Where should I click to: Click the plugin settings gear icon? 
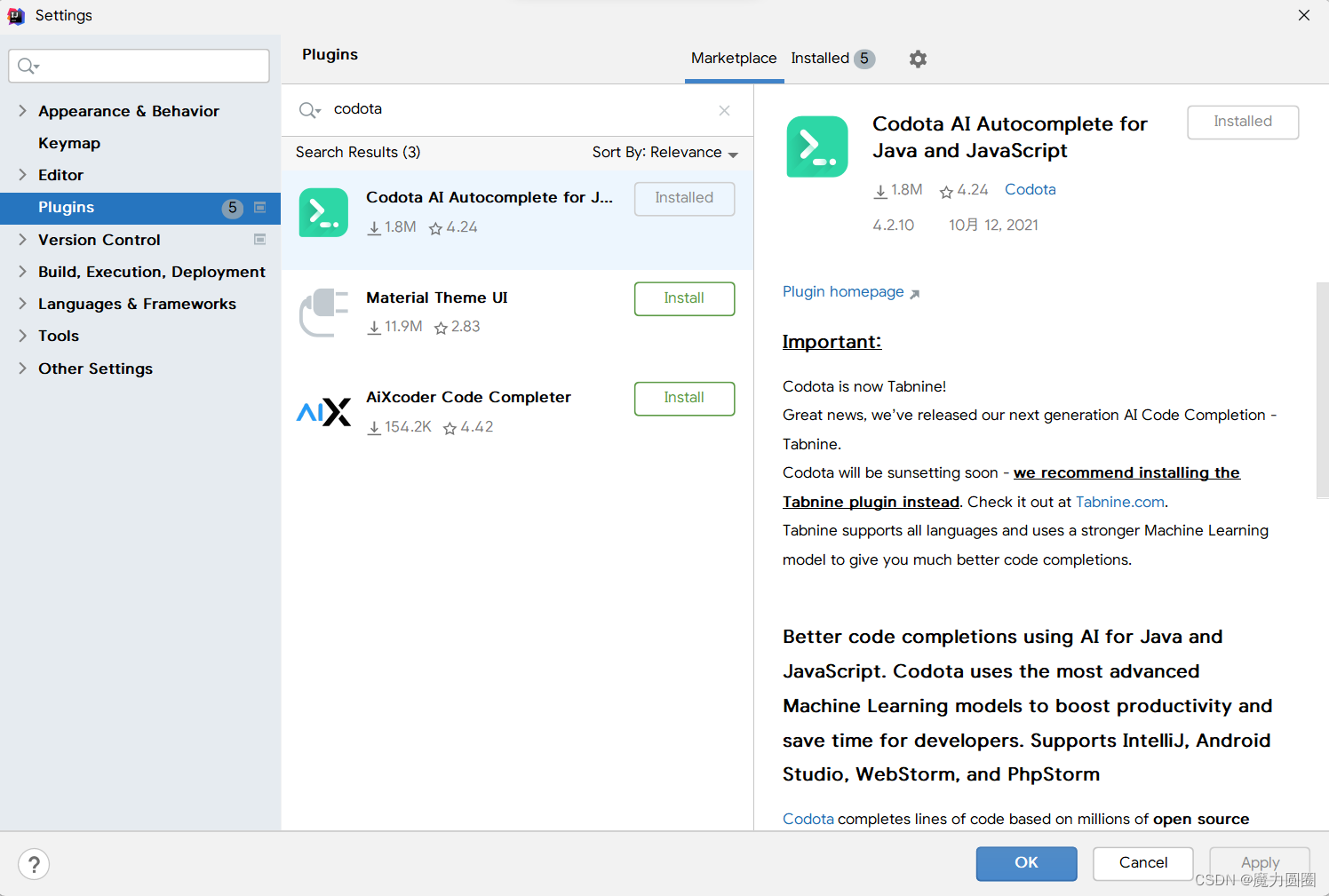tap(918, 59)
